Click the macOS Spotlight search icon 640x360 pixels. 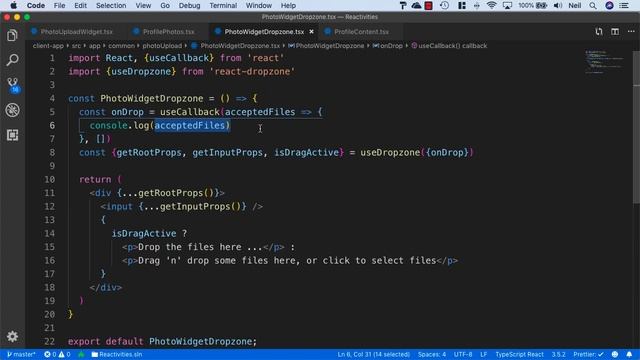point(593,5)
